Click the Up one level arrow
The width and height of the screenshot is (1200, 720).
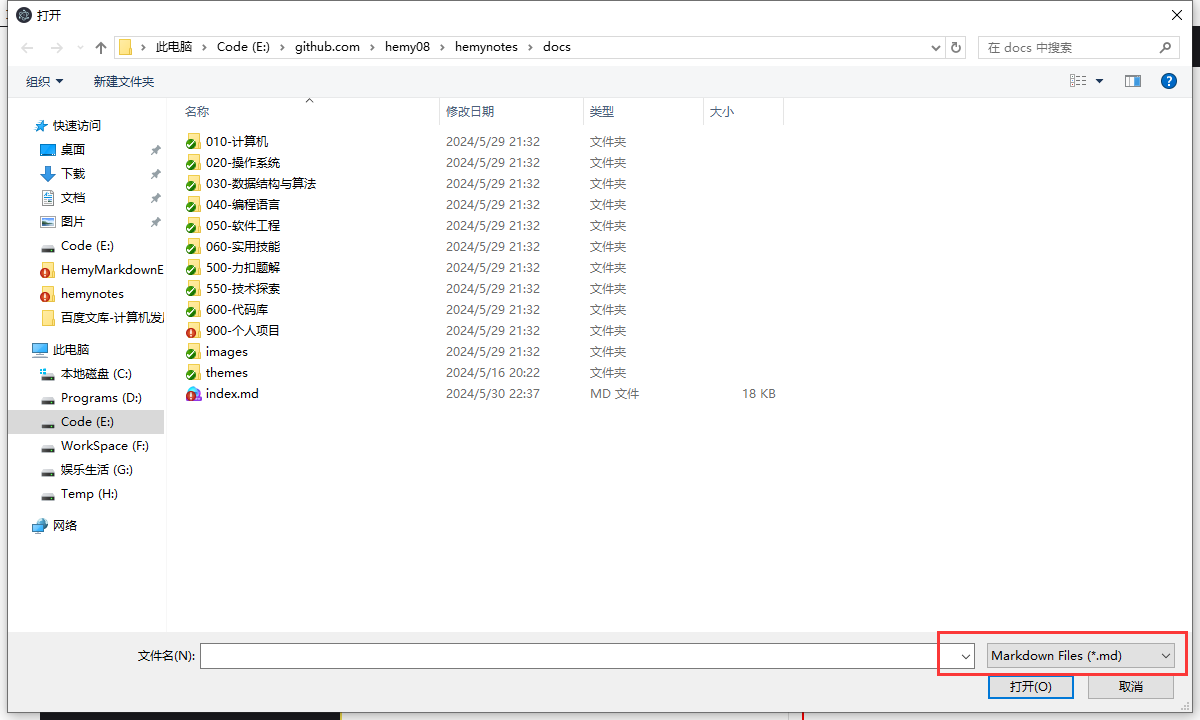[100, 48]
